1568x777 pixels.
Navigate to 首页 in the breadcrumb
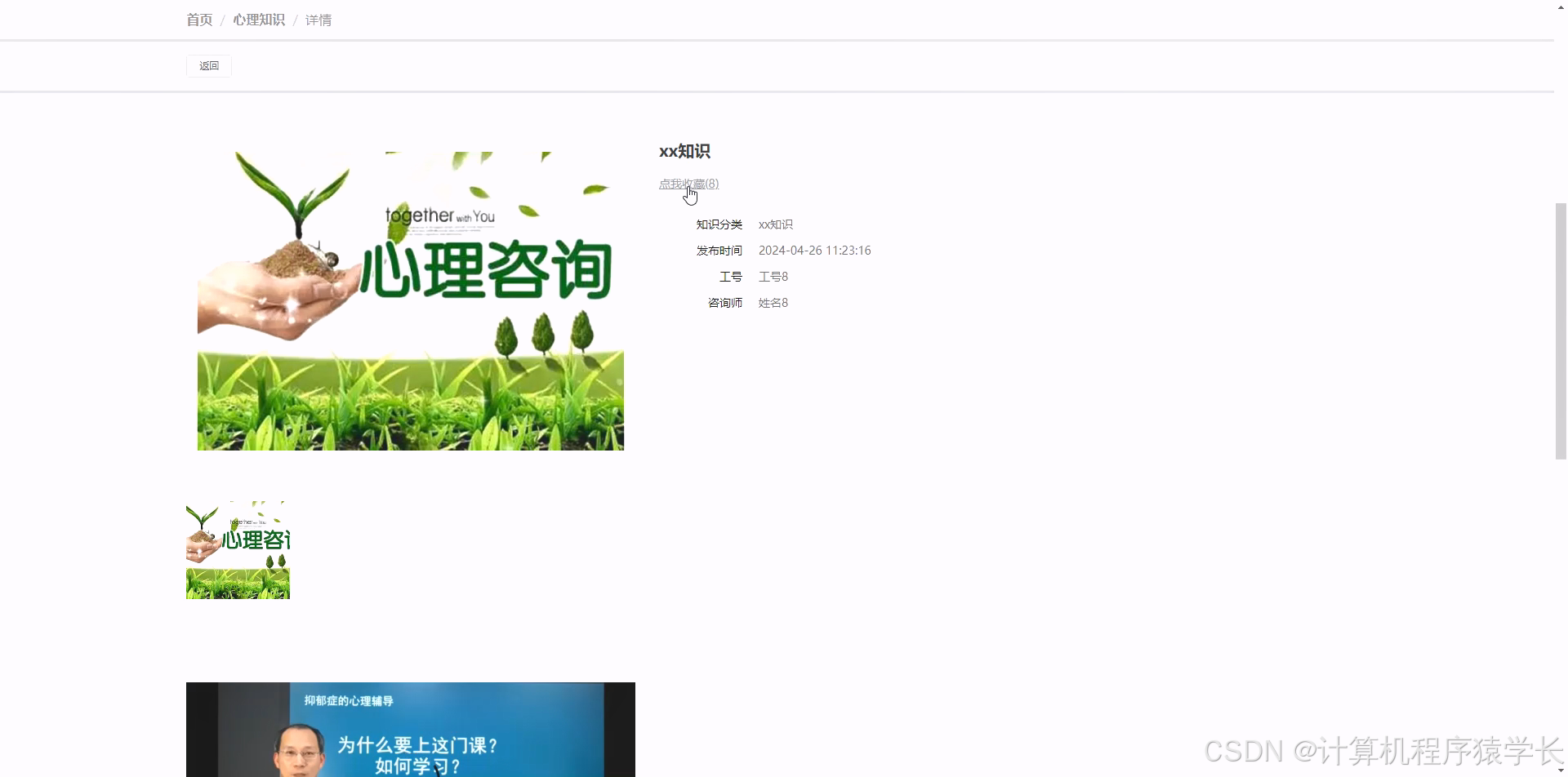coord(198,20)
